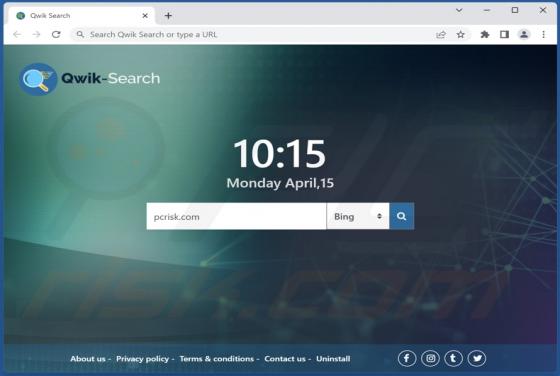This screenshot has height=376, width=560.
Task: Open the Chrome three-dot menu
Action: click(x=544, y=35)
